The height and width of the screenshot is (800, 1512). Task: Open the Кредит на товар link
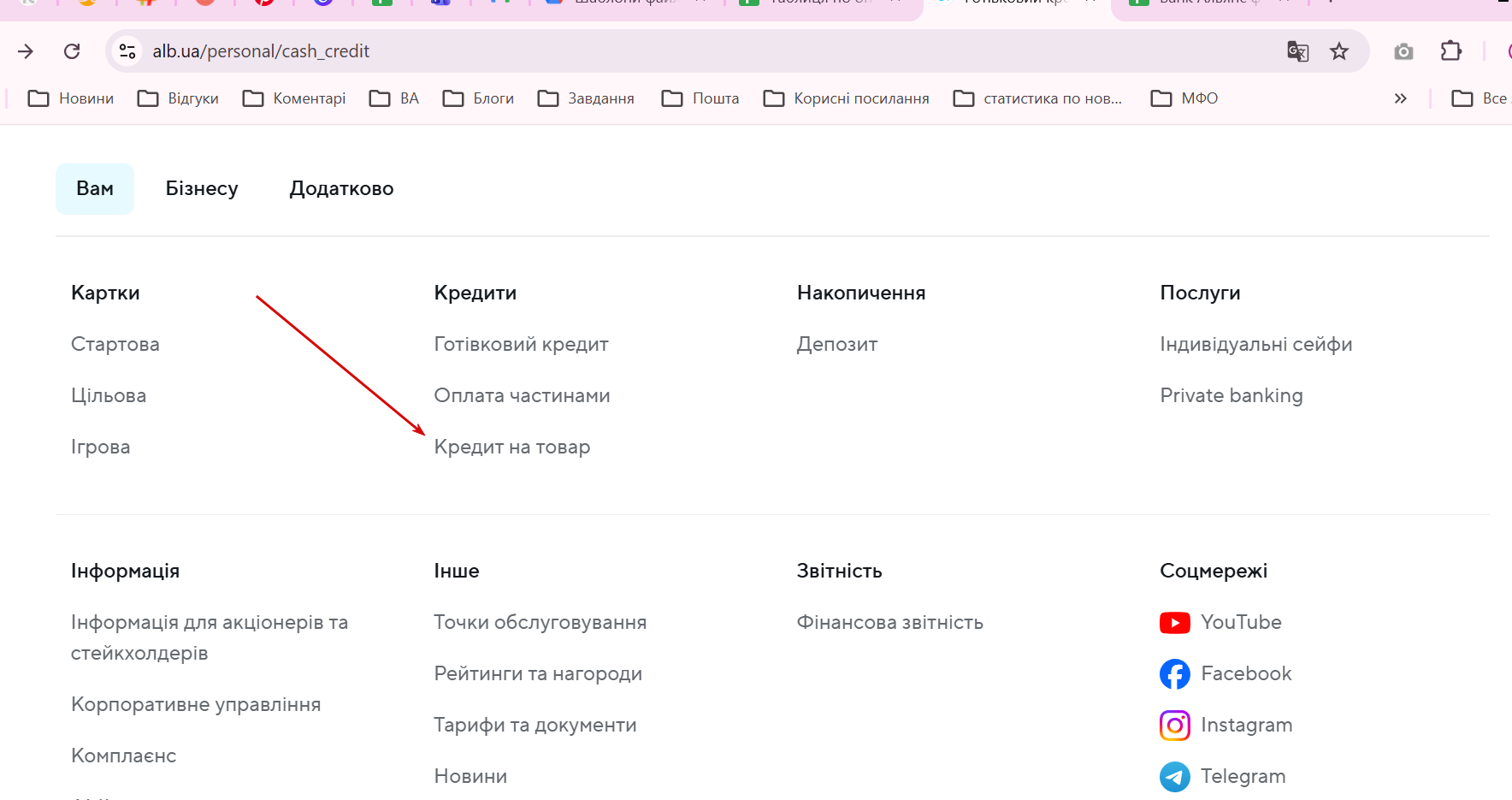pos(511,447)
